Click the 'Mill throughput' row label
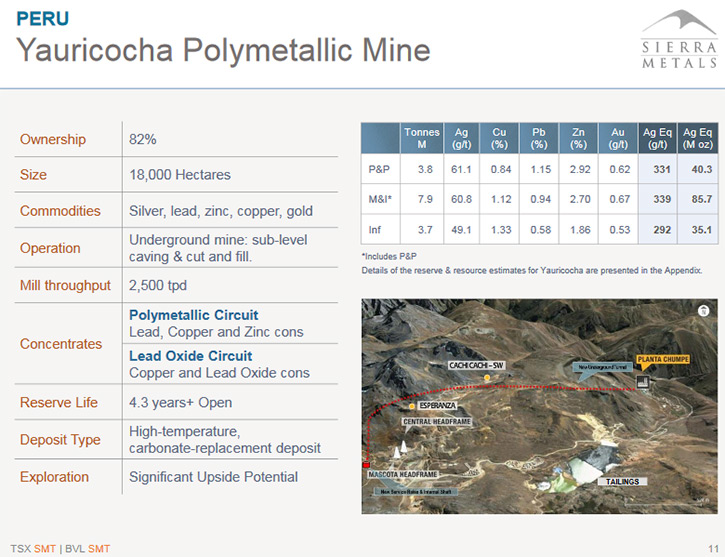 (x=65, y=285)
